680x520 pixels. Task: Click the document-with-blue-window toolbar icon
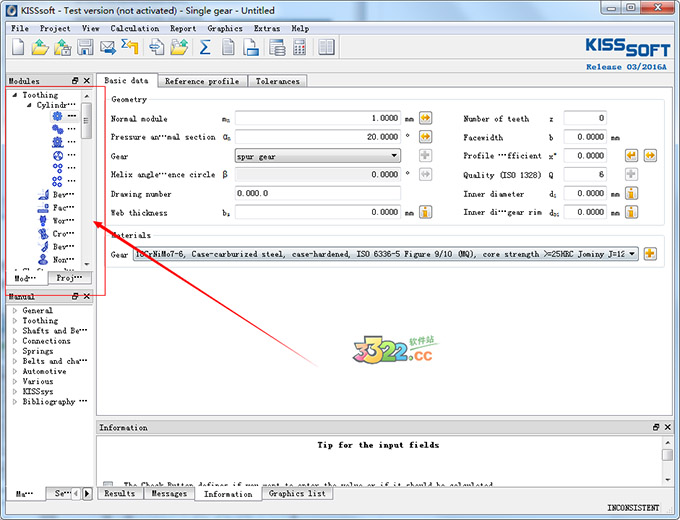tap(251, 47)
